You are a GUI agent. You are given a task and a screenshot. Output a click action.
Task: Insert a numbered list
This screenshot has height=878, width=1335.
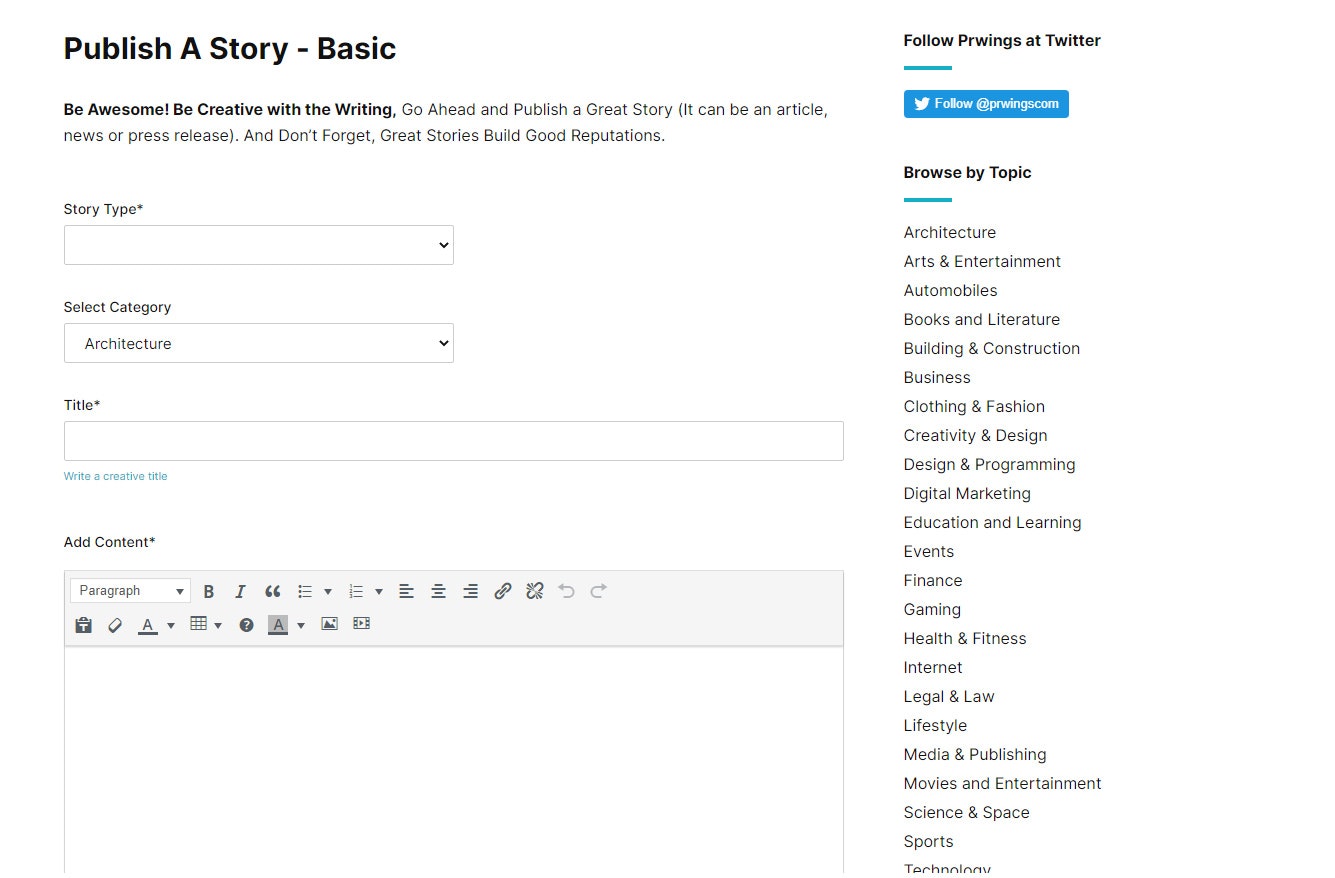coord(356,591)
